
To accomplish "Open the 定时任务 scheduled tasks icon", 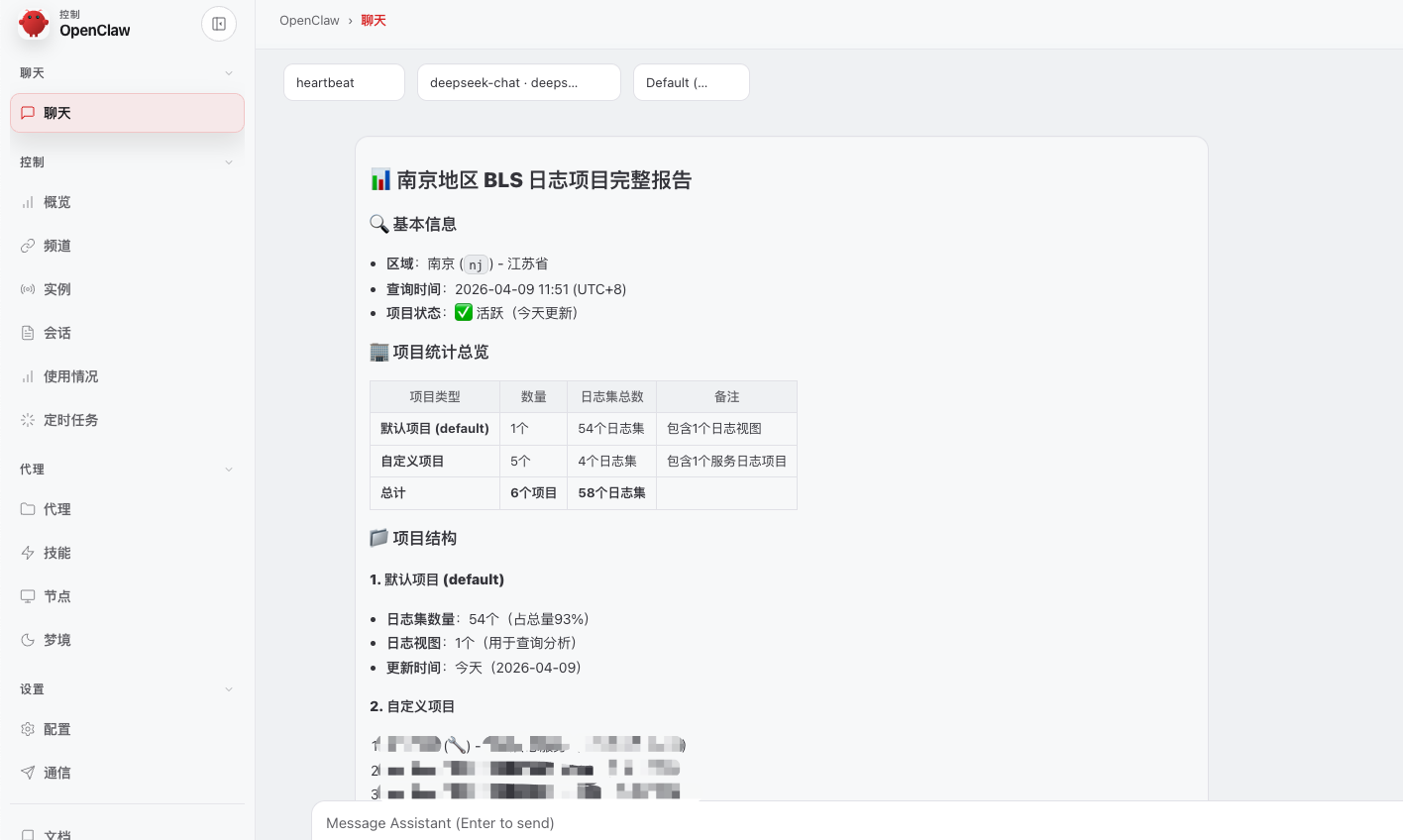I will [28, 420].
